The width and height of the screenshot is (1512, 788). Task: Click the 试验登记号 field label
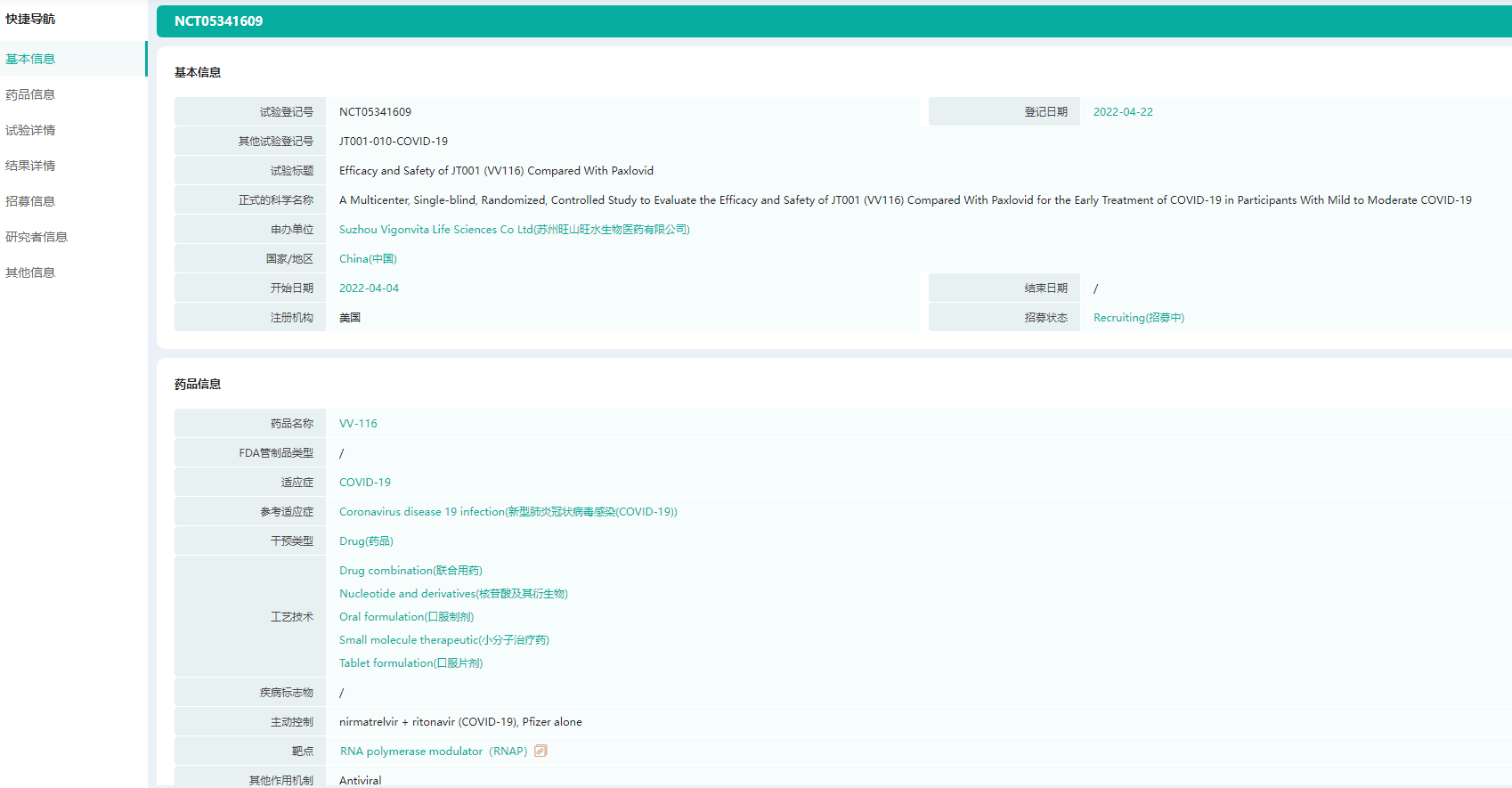point(287,112)
